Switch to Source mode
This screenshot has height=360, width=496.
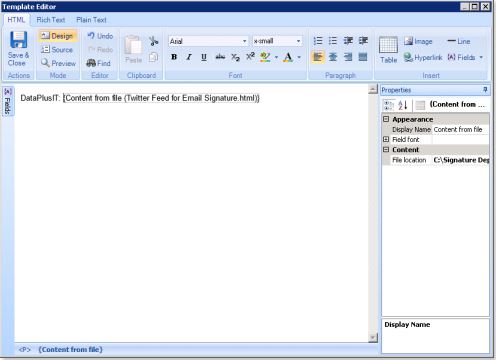pos(57,50)
